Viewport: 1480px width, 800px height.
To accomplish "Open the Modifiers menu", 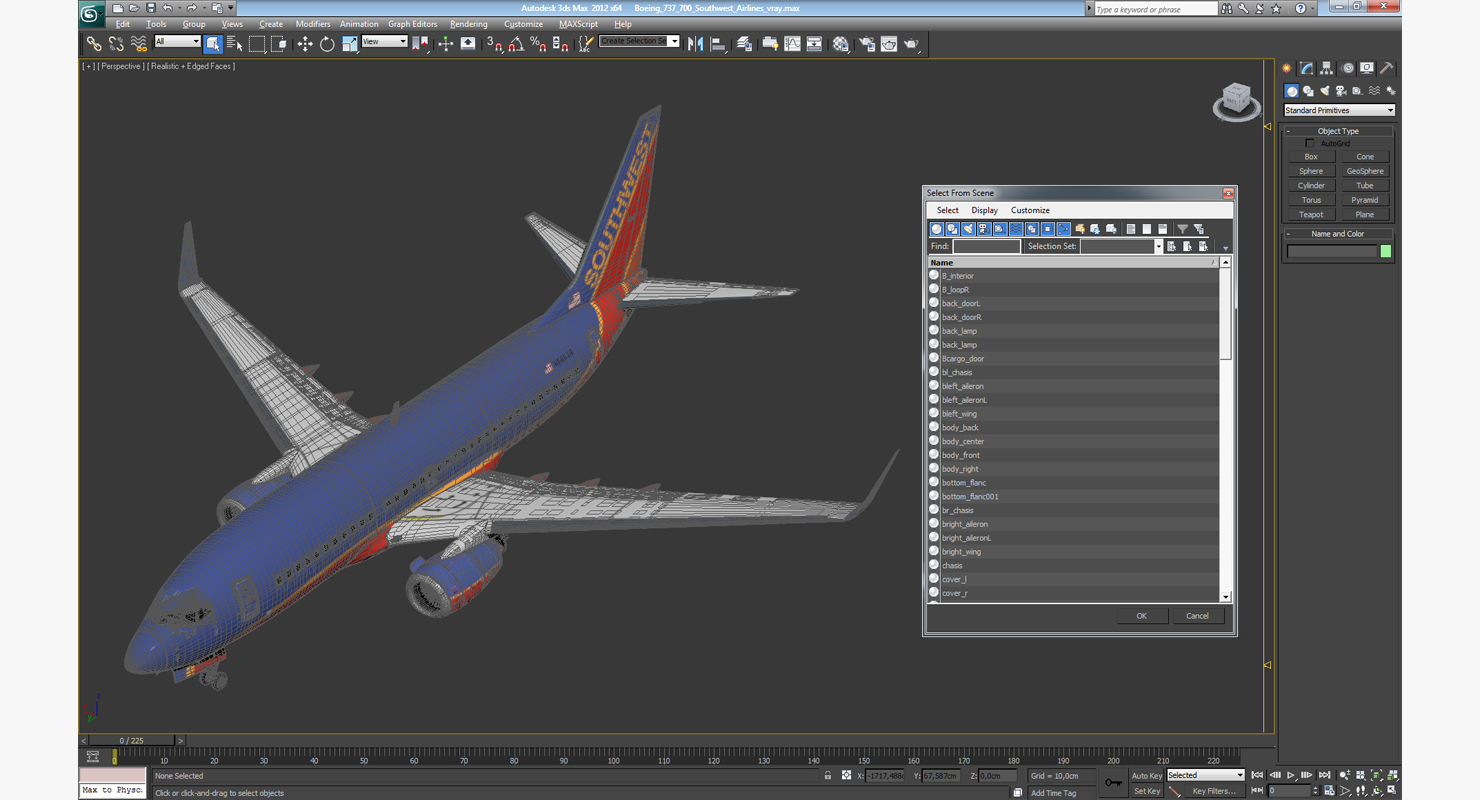I will [313, 24].
